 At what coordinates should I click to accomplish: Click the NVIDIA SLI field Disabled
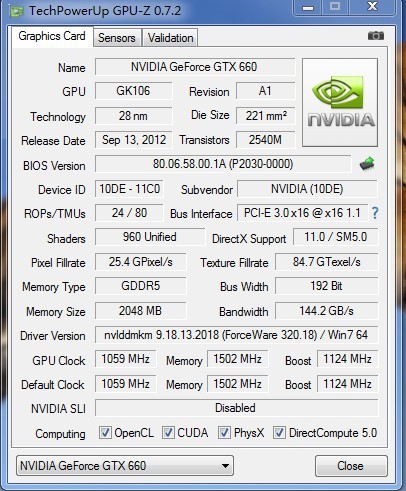tap(236, 408)
